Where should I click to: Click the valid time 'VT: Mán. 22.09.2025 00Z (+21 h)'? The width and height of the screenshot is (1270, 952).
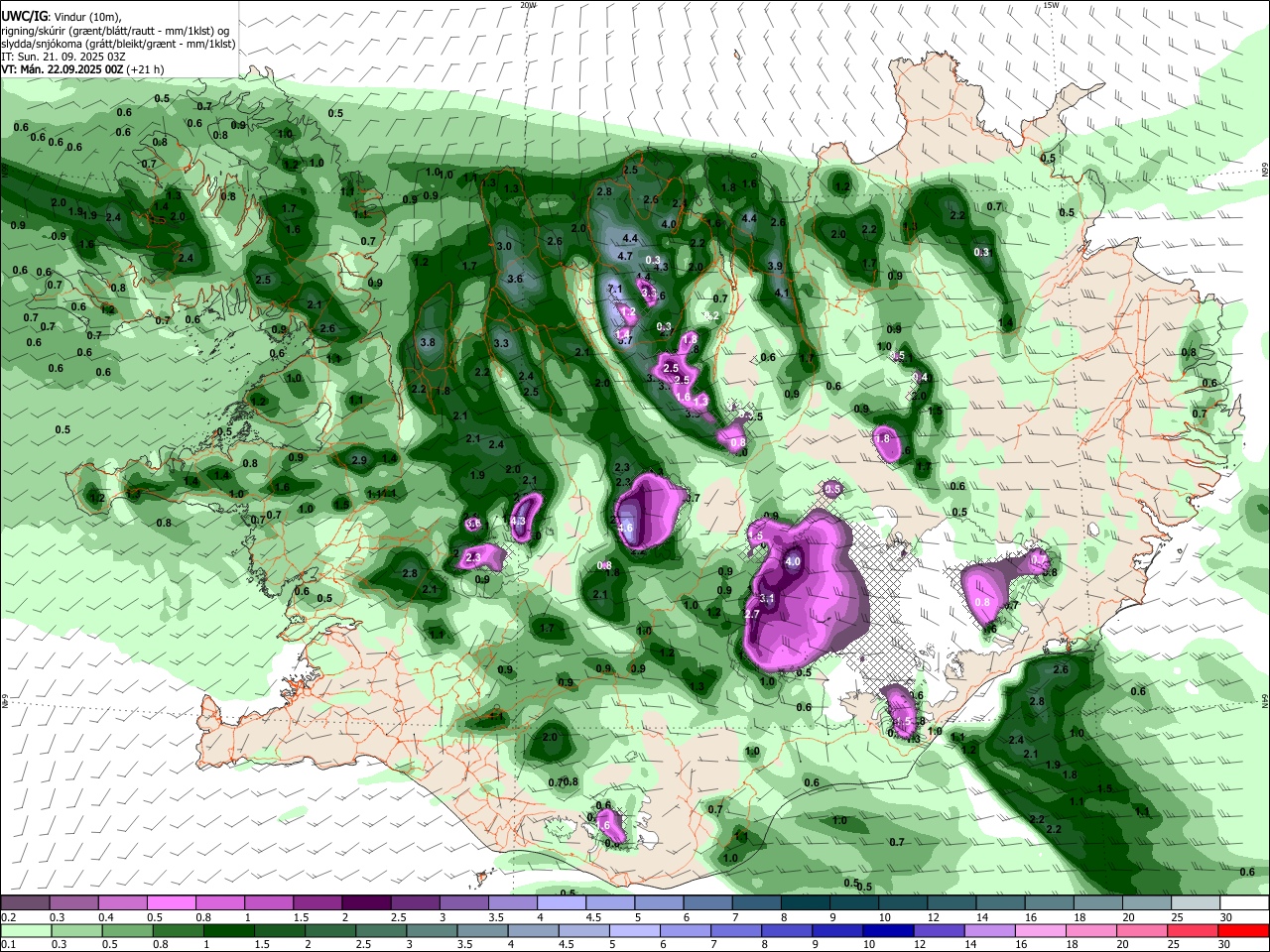82,69
